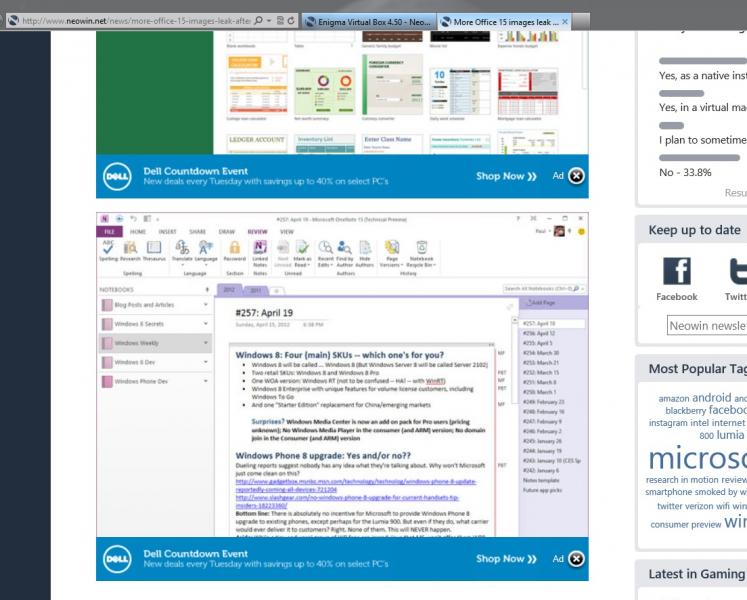Switch to the VIEW ribbon tab
The height and width of the screenshot is (600, 747).
click(x=287, y=232)
